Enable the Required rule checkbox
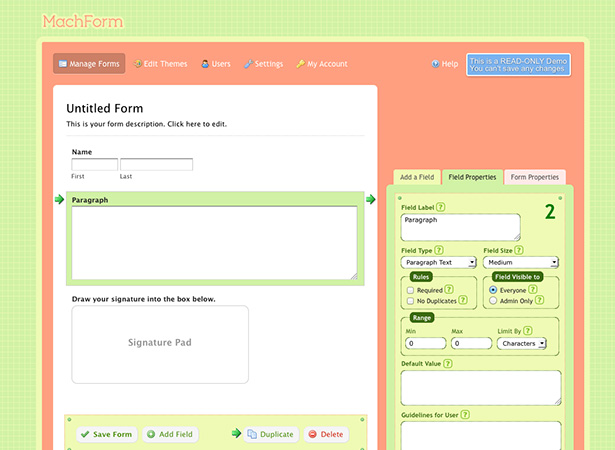The image size is (615, 450). pyautogui.click(x=410, y=290)
